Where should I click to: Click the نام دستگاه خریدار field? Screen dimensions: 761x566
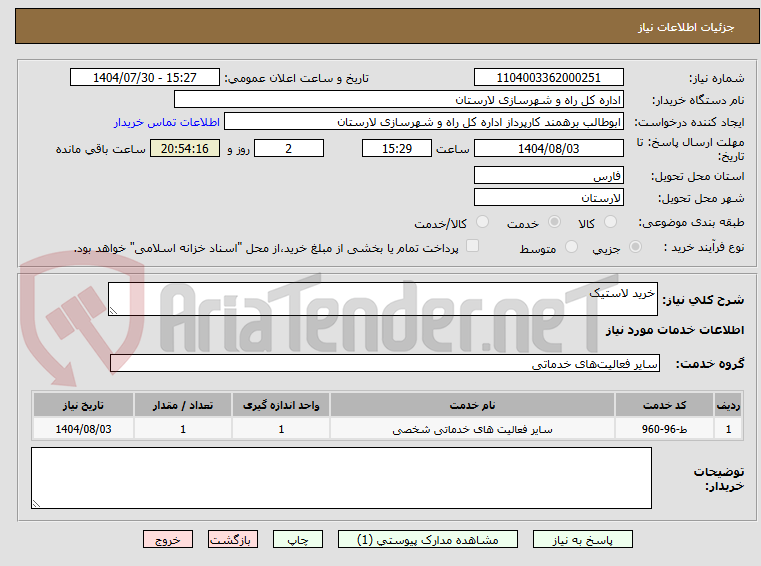coord(398,100)
